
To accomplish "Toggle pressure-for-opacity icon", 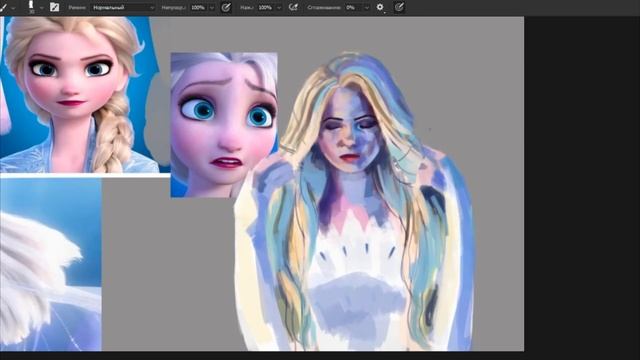I will [x=226, y=7].
